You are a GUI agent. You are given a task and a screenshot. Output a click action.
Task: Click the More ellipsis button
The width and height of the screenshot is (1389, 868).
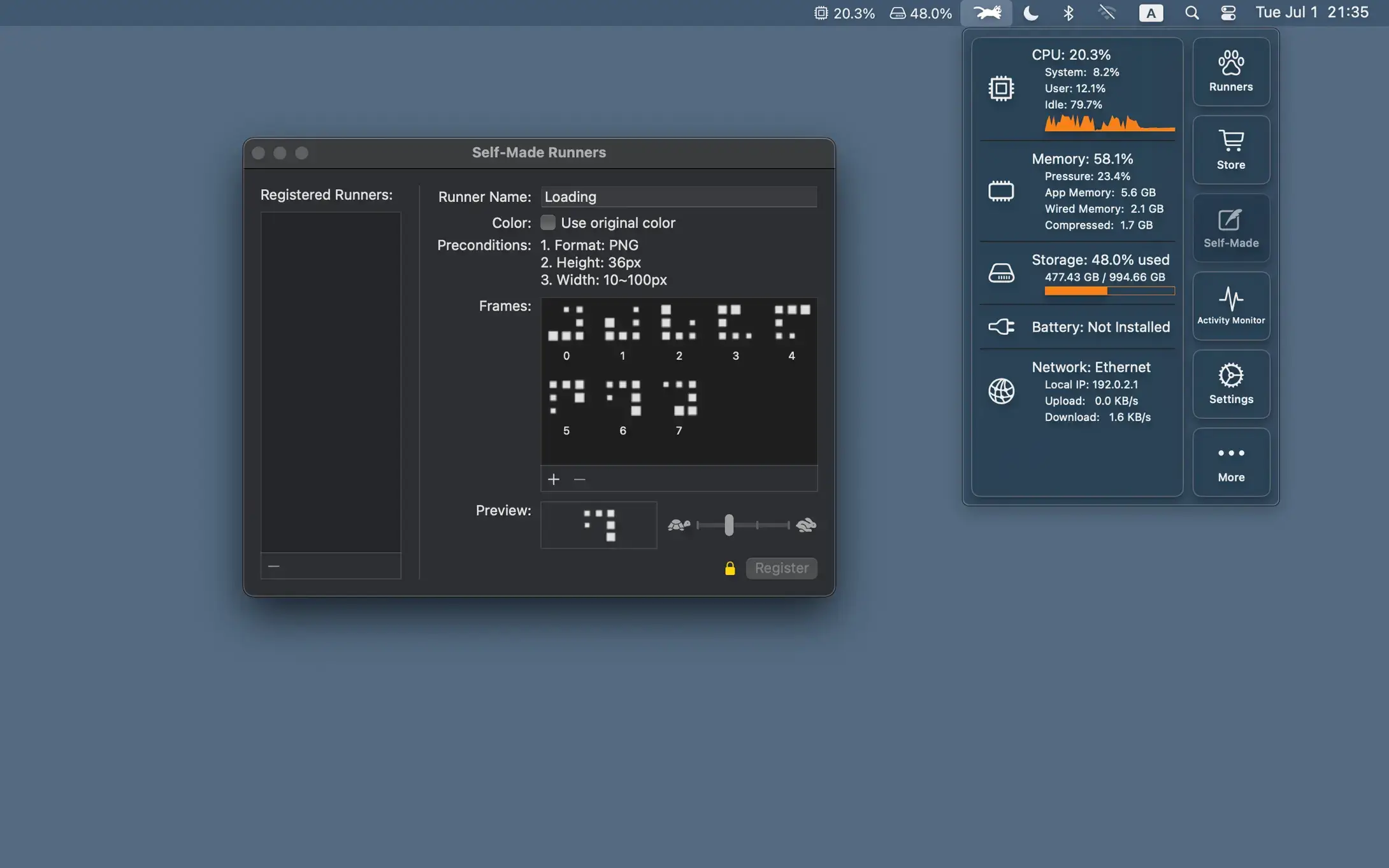pyautogui.click(x=1230, y=462)
